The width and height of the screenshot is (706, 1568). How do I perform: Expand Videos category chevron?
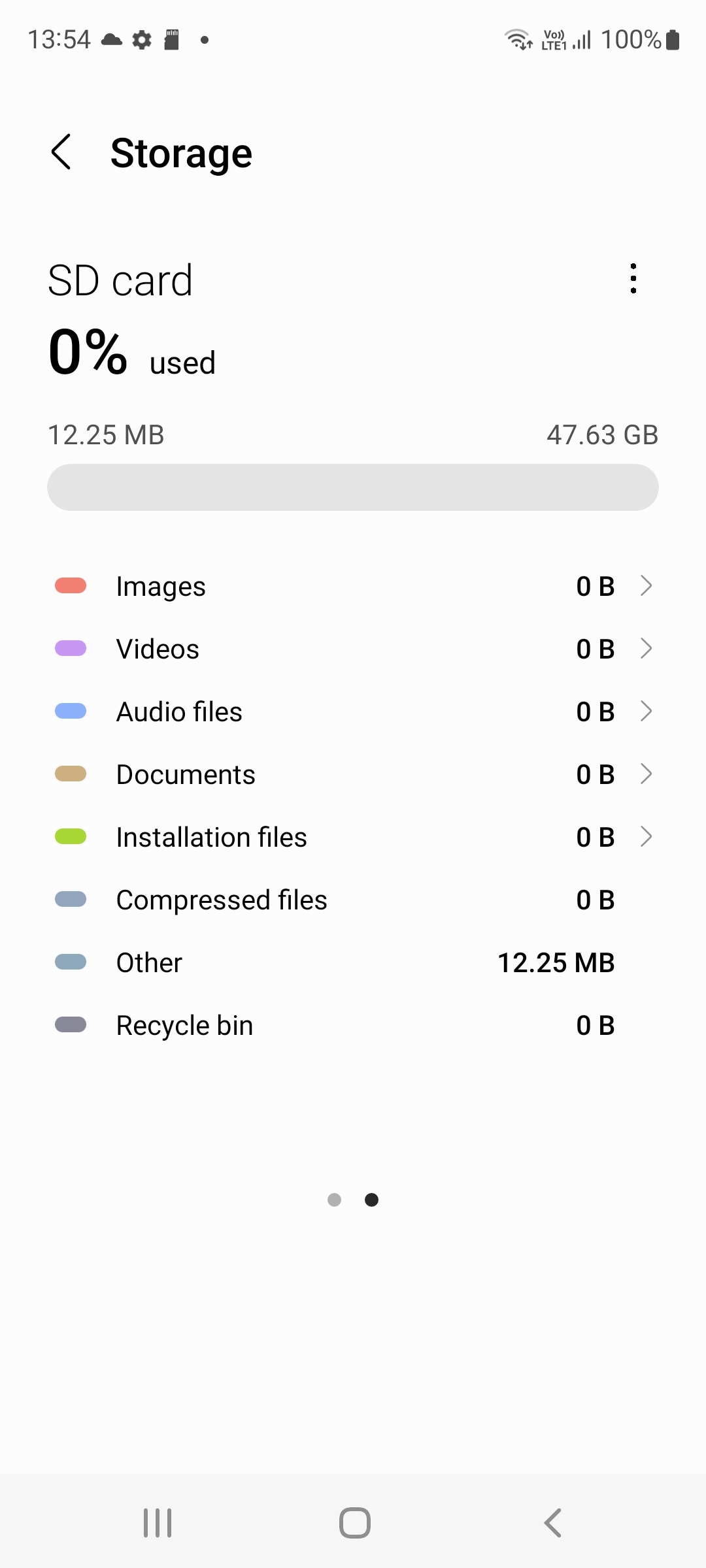click(646, 649)
